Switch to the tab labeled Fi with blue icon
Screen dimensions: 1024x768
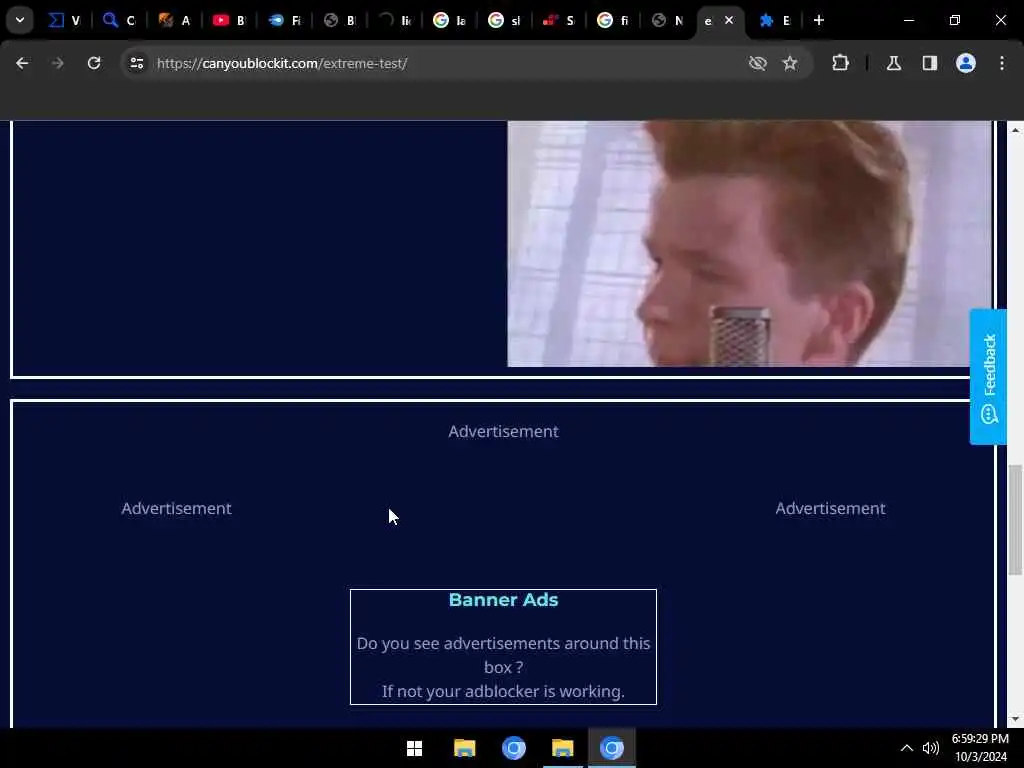[x=285, y=20]
